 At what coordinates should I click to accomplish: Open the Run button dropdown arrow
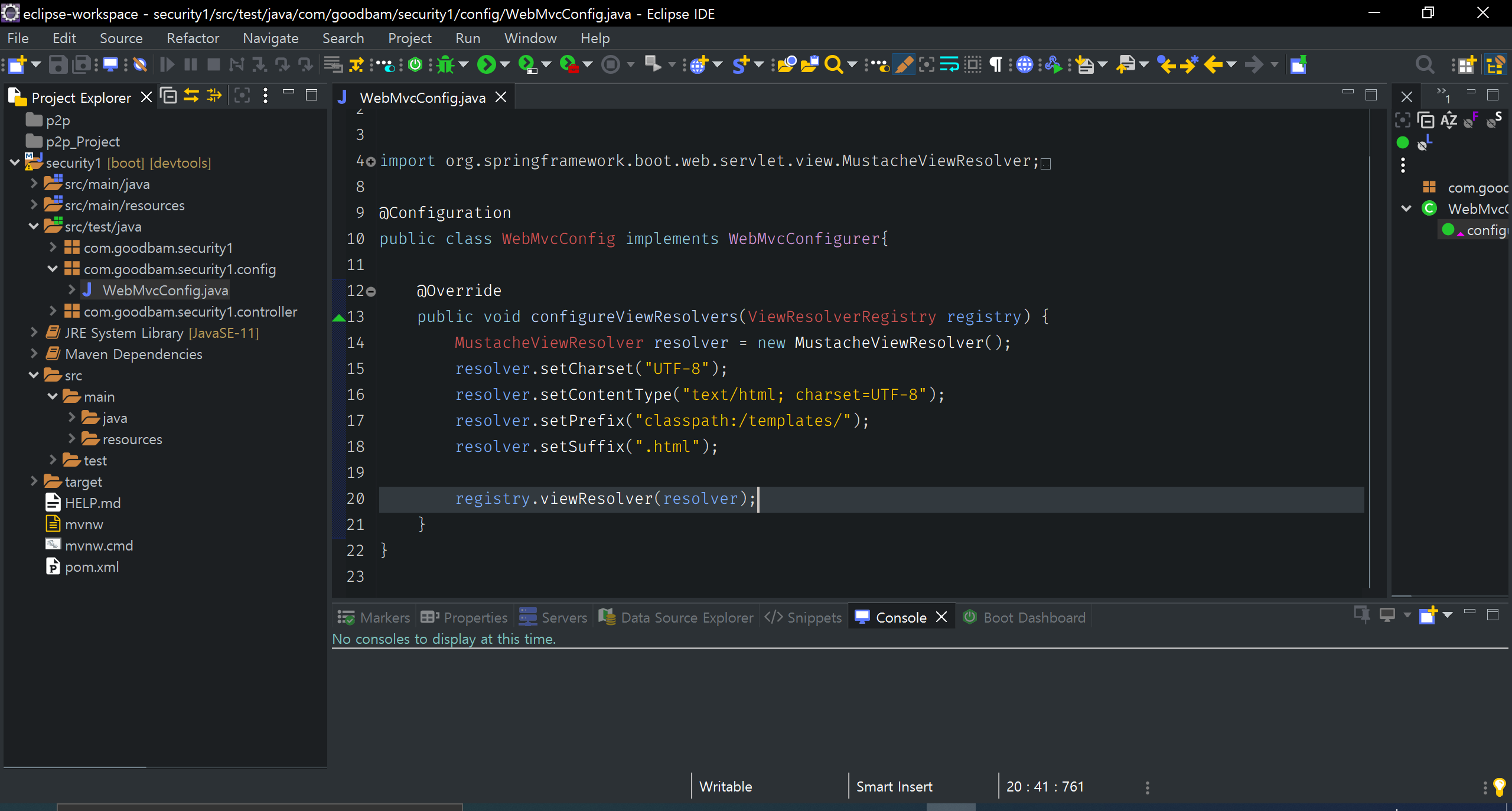point(505,64)
